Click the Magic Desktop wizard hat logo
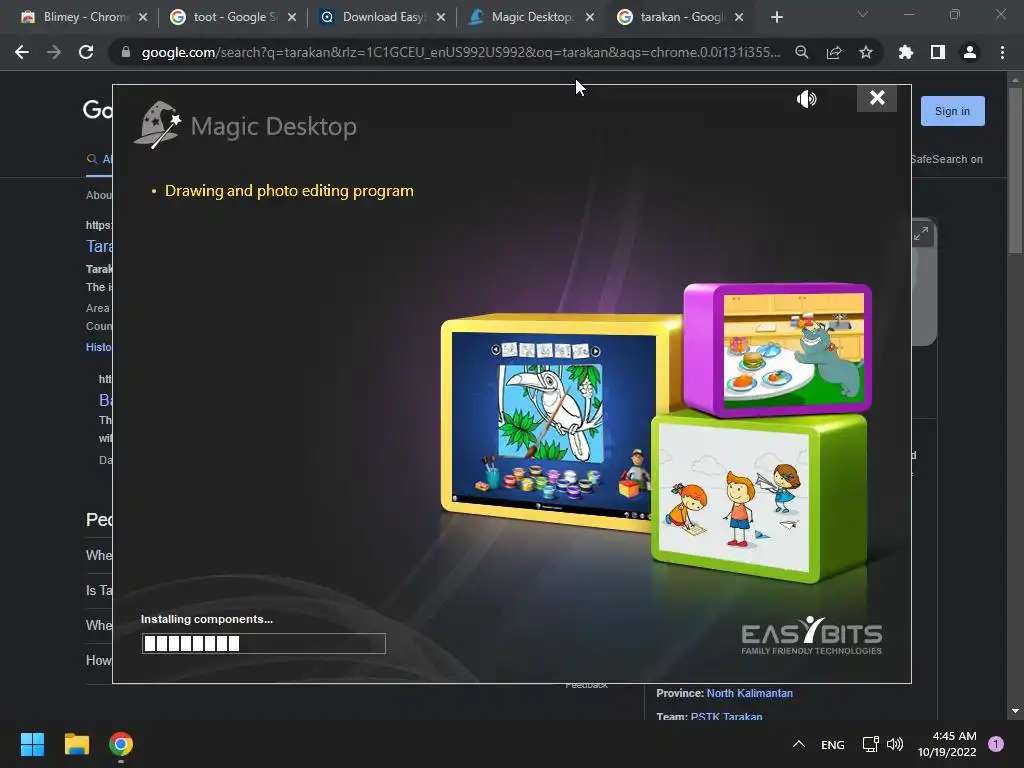 pyautogui.click(x=157, y=125)
